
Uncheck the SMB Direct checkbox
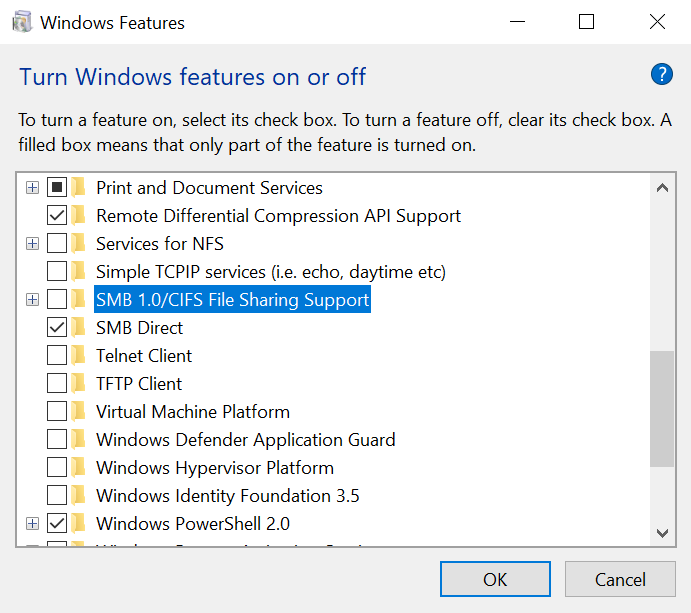pyautogui.click(x=57, y=327)
